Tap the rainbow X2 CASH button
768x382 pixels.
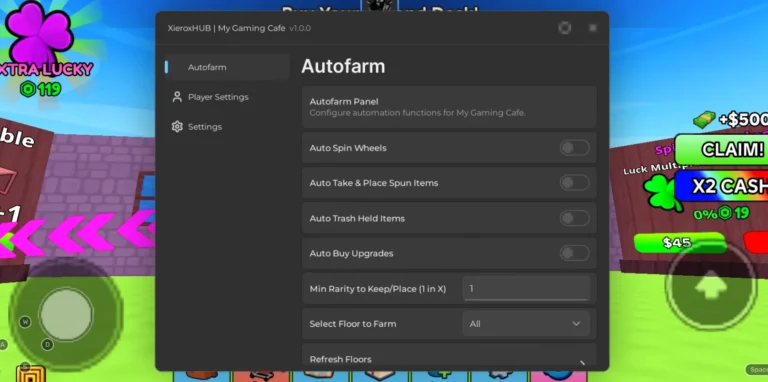(722, 186)
